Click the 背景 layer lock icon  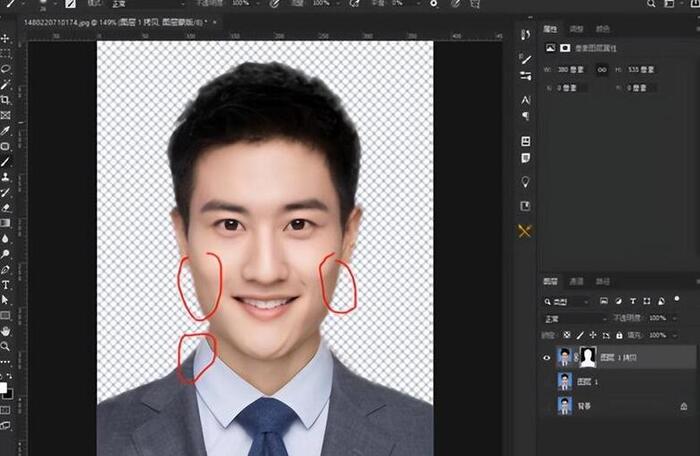pyautogui.click(x=683, y=406)
